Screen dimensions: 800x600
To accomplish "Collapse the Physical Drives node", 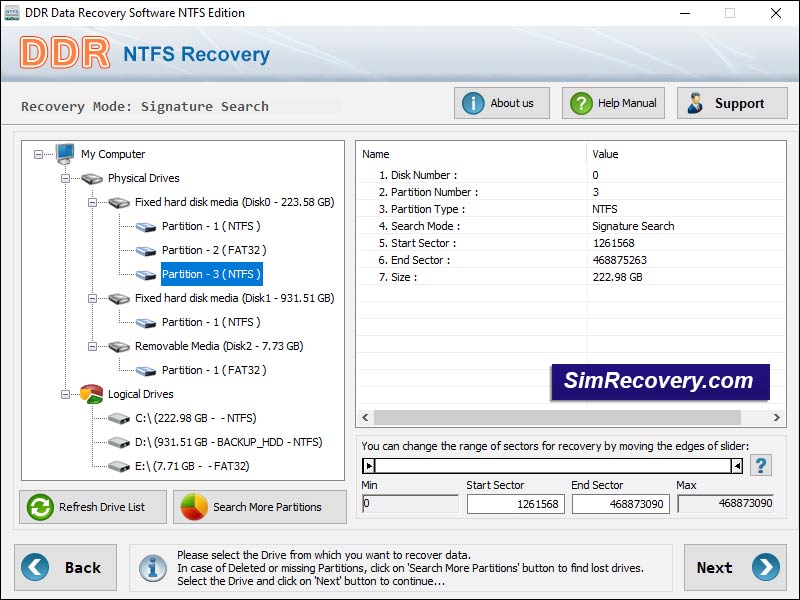I will point(65,178).
